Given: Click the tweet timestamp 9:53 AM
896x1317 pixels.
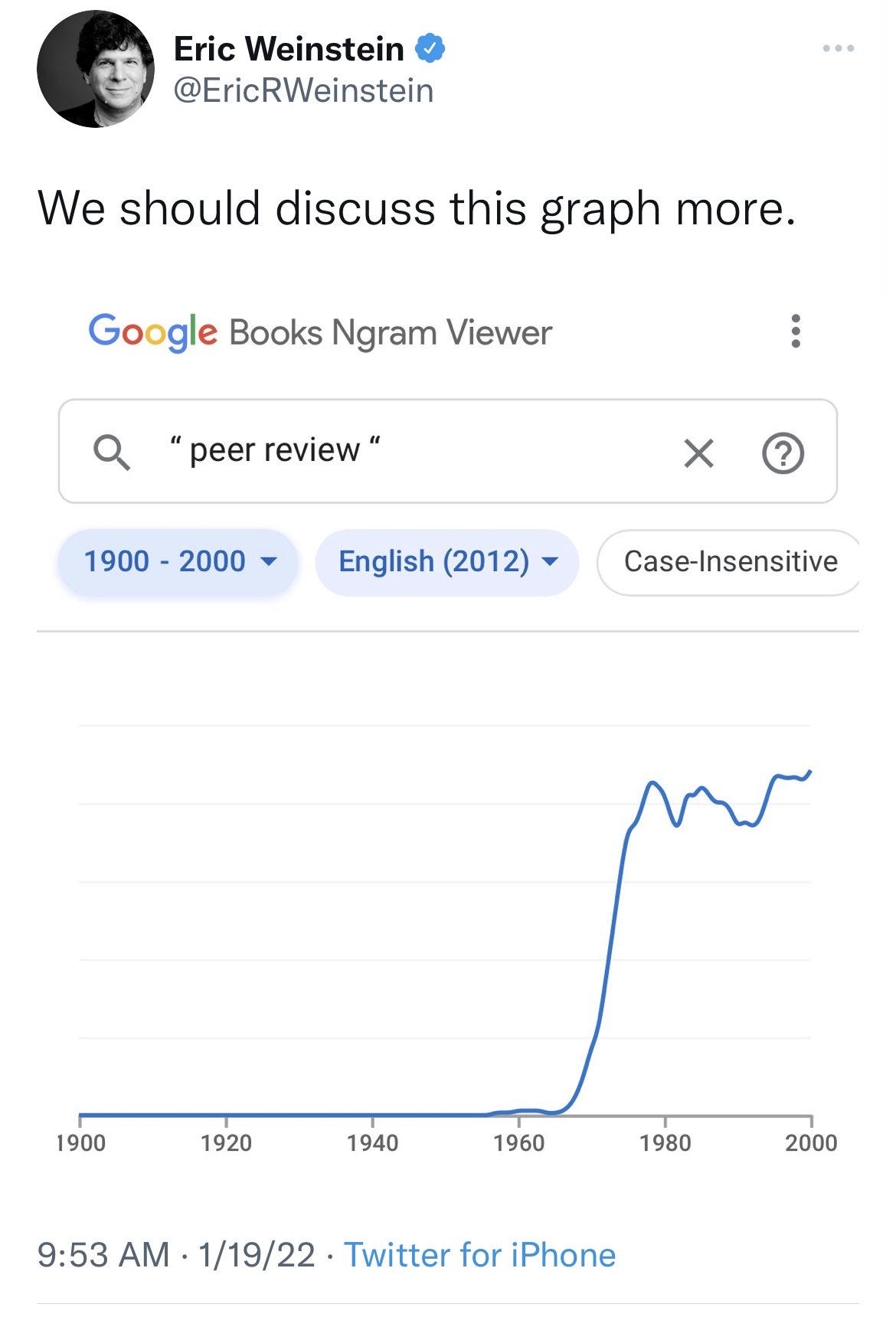Looking at the screenshot, I should click(103, 1255).
